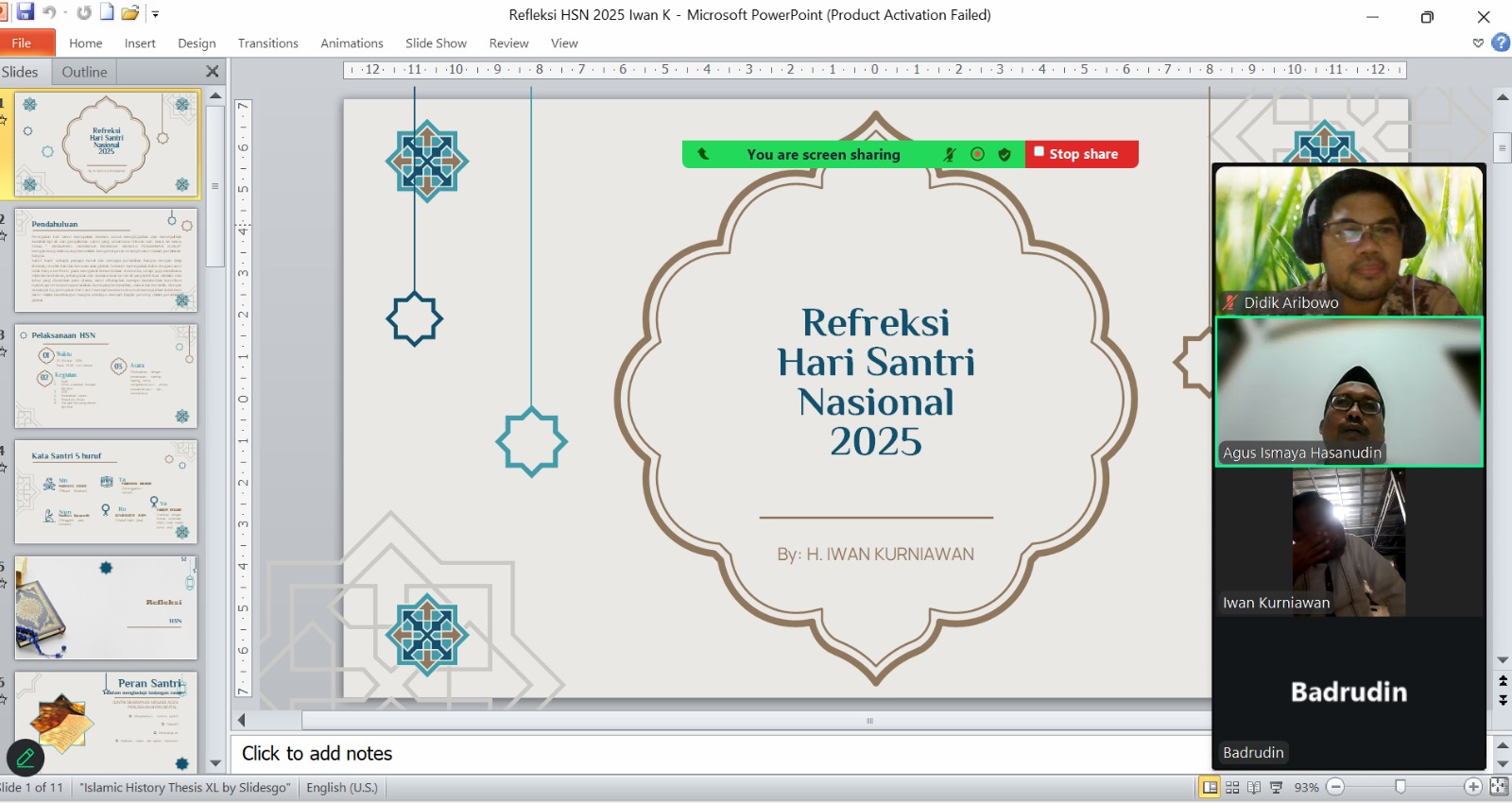The width and height of the screenshot is (1512, 803).
Task: Click the green annotation pen button
Action: (26, 758)
